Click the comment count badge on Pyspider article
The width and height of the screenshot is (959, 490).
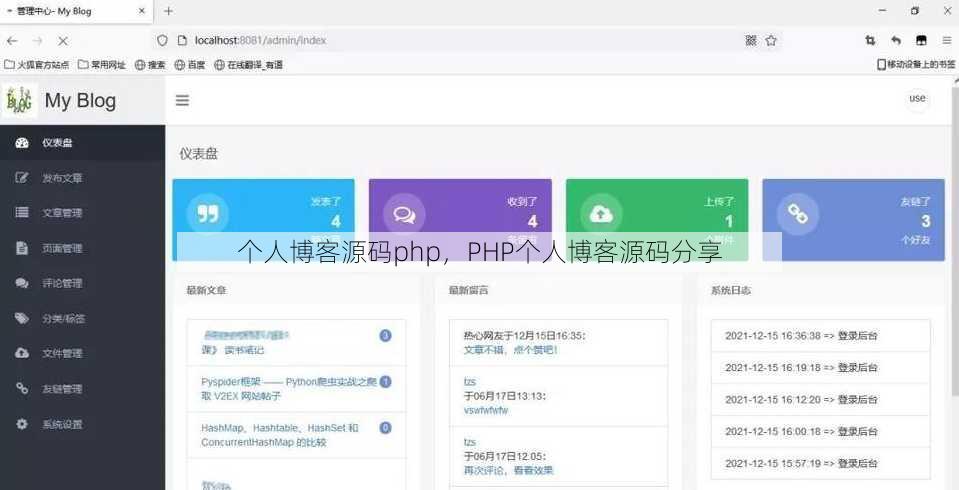tap(385, 382)
